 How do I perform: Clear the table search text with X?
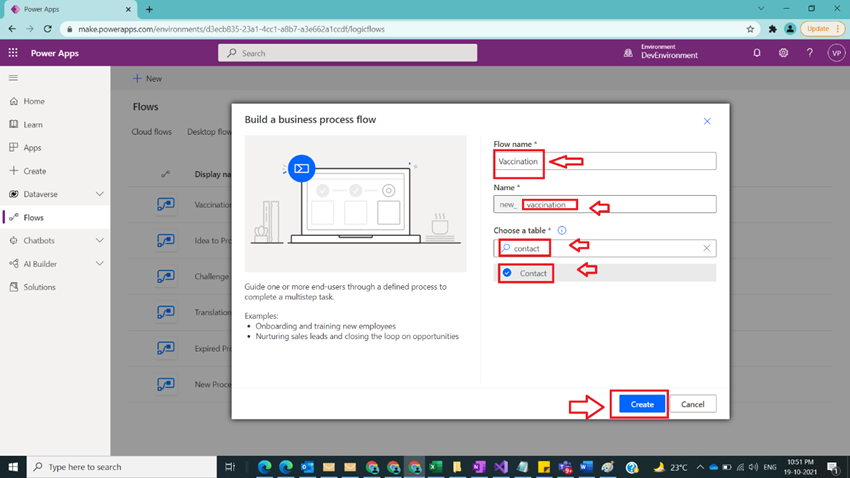point(706,248)
